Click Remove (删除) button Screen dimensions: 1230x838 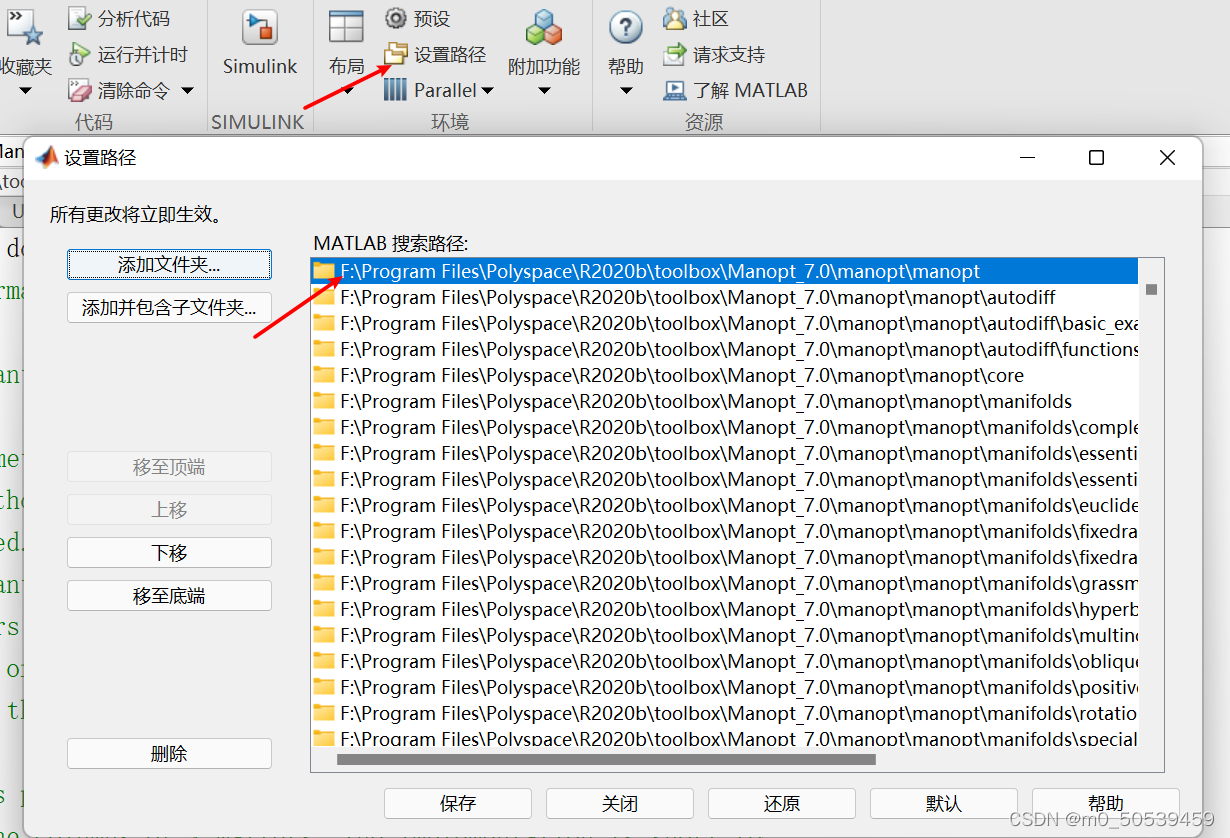[169, 754]
